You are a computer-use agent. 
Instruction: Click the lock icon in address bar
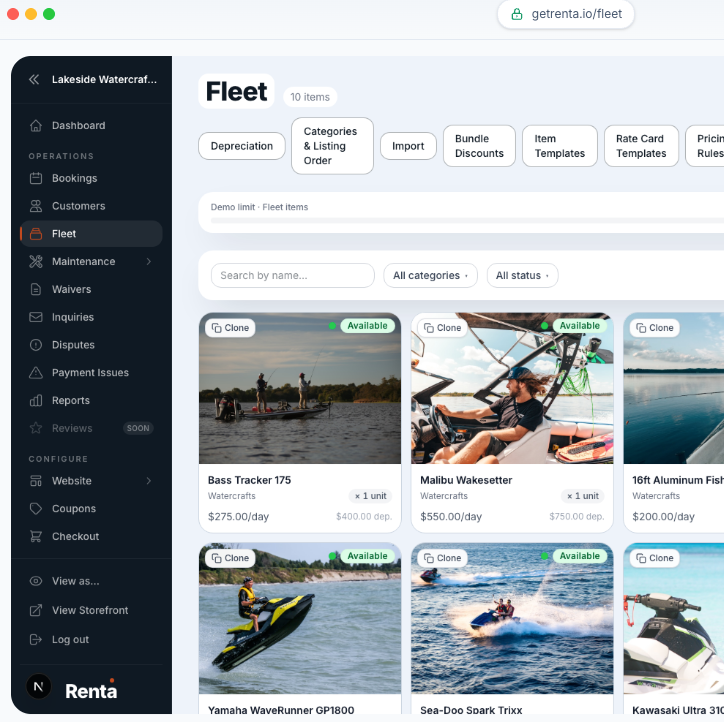click(x=517, y=14)
